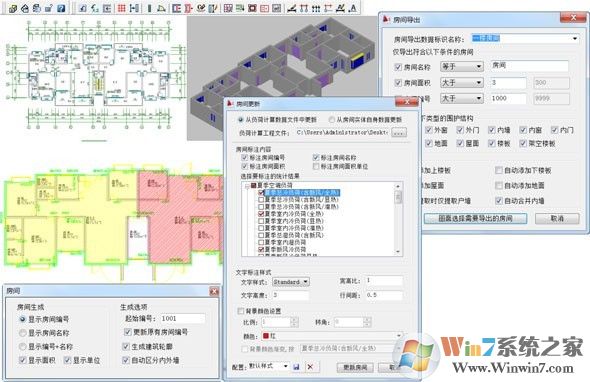
Task: Click the red grid icon in the toolbar
Action: 121,8
